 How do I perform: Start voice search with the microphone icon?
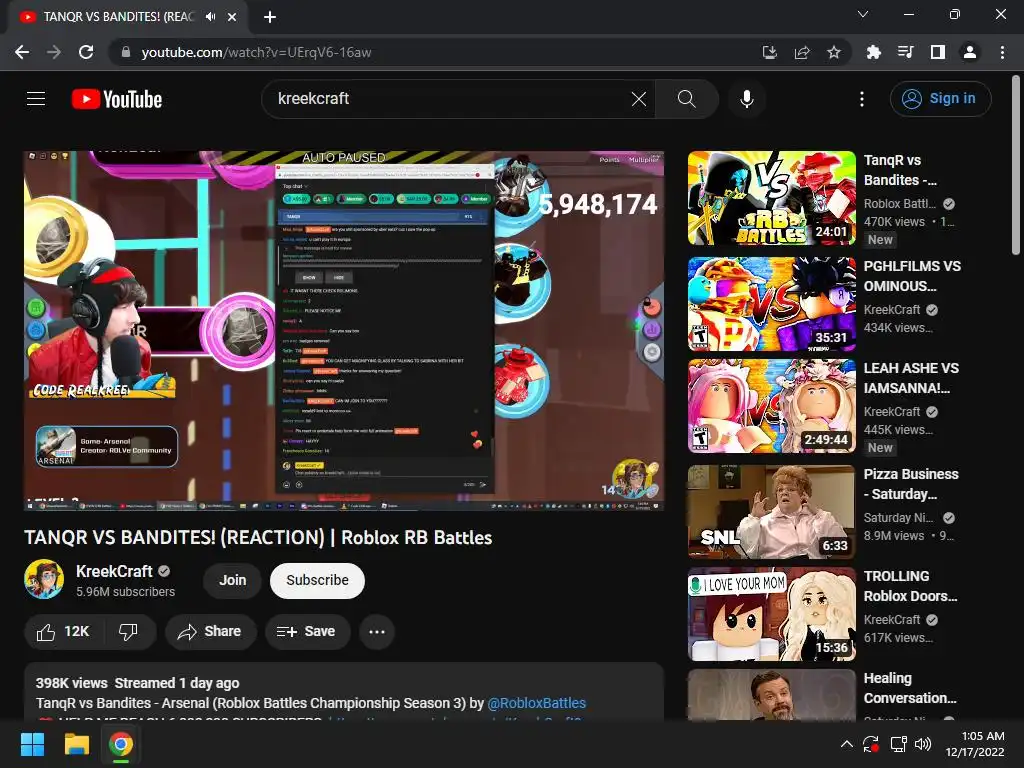(746, 99)
